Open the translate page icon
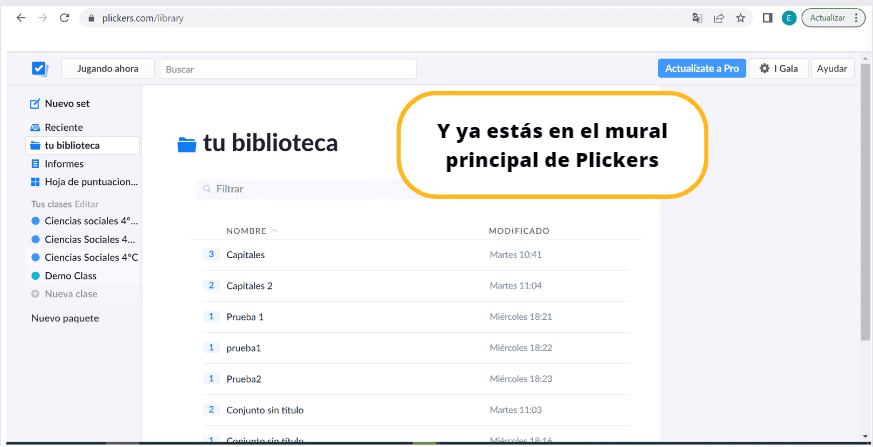Viewport: 873px width, 447px height. (x=697, y=18)
